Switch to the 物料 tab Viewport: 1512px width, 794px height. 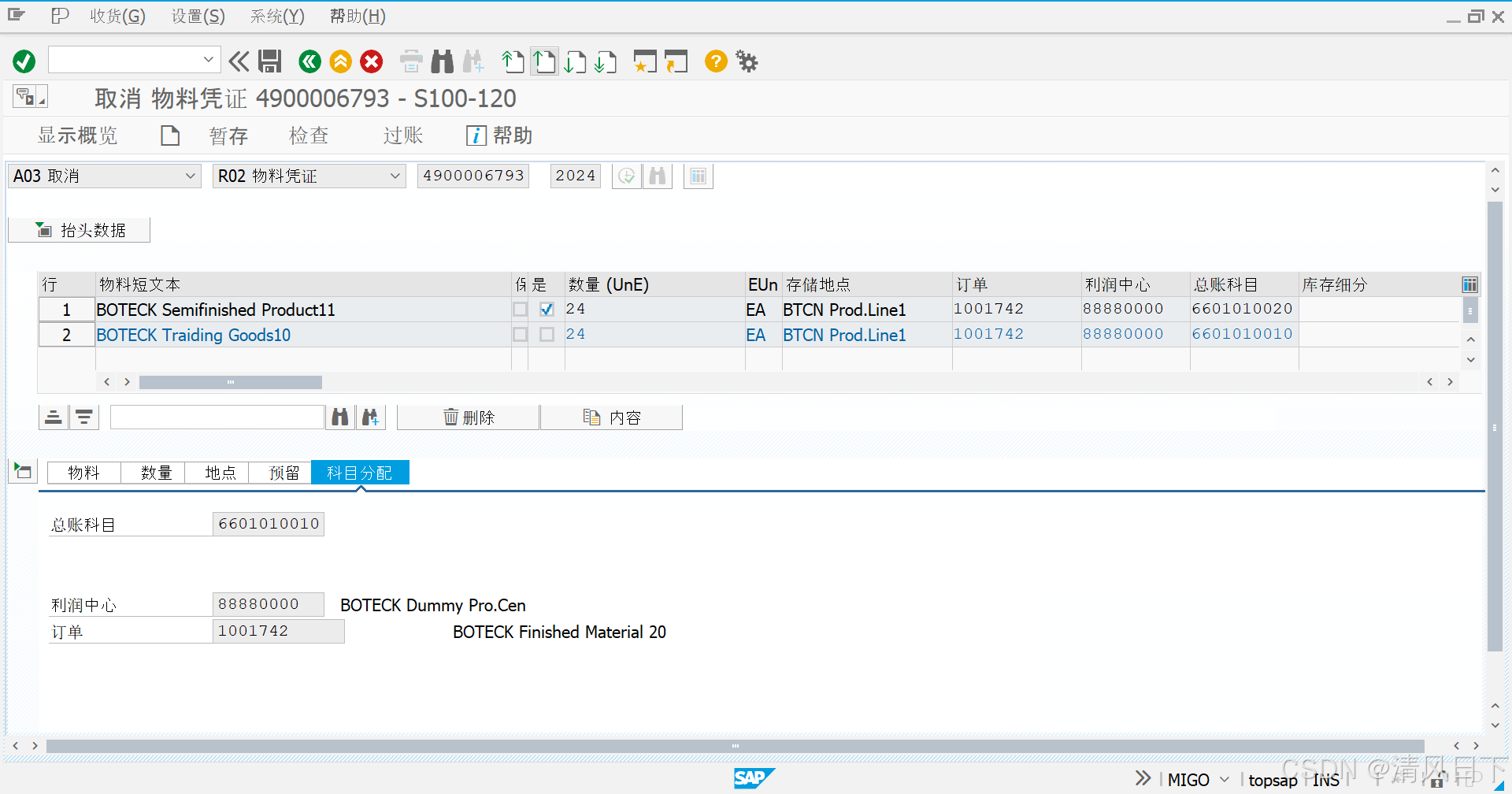[83, 473]
